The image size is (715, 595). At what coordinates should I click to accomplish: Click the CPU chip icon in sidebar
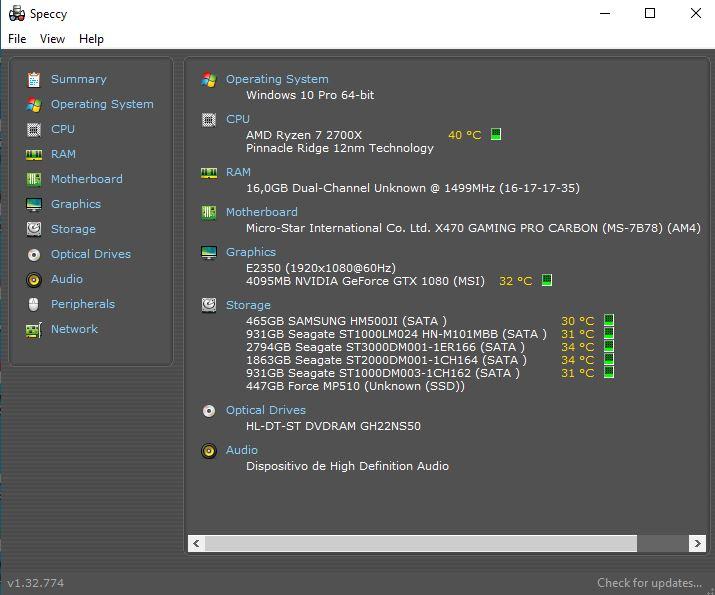point(34,129)
